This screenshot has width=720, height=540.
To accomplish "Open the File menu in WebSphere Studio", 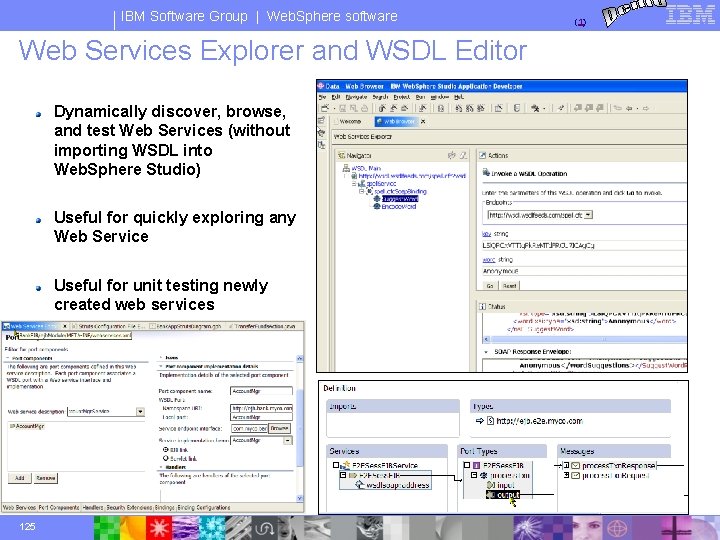I will 322,97.
